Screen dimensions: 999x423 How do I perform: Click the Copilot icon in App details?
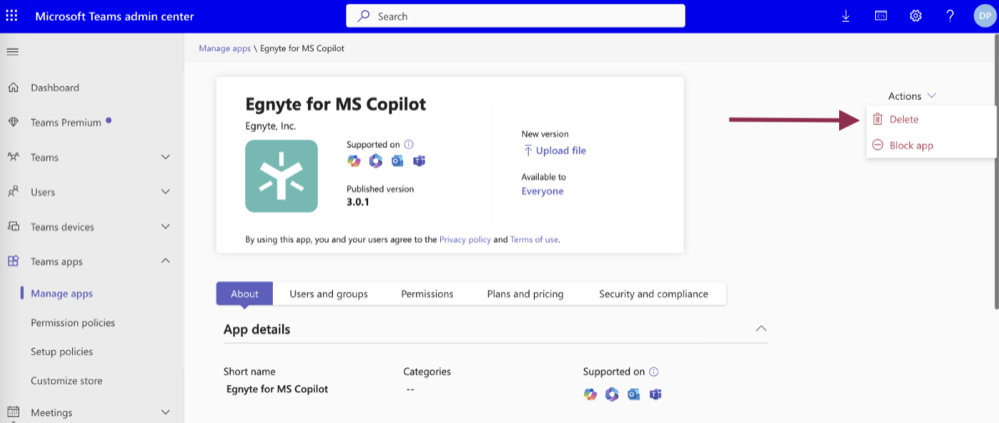click(590, 394)
